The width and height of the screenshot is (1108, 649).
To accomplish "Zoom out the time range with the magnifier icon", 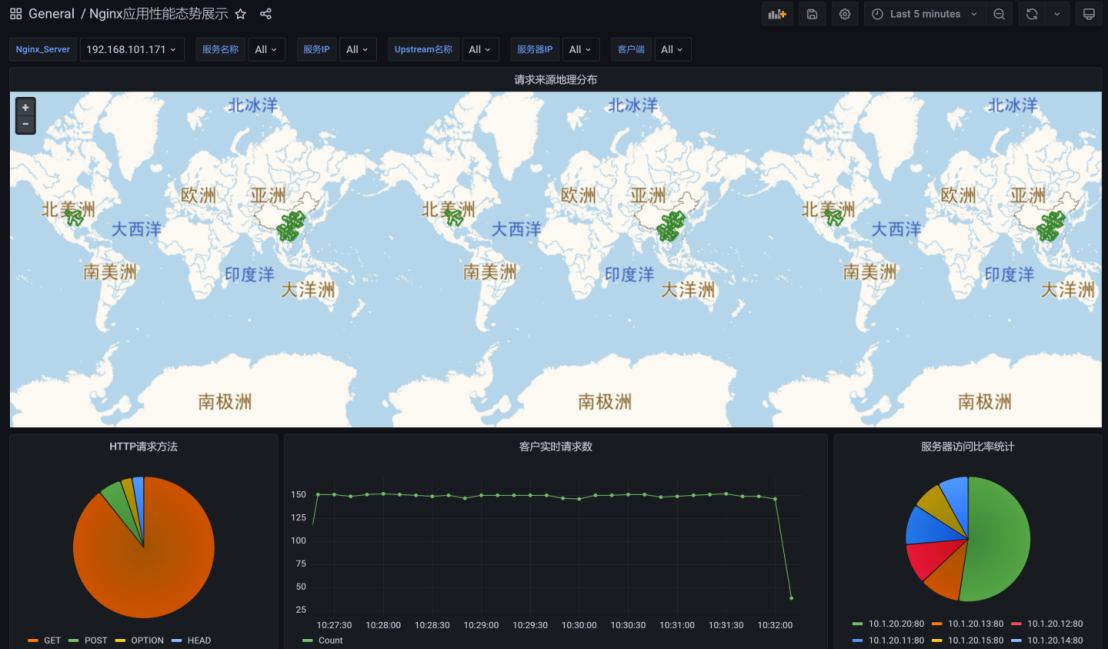I will 999,14.
